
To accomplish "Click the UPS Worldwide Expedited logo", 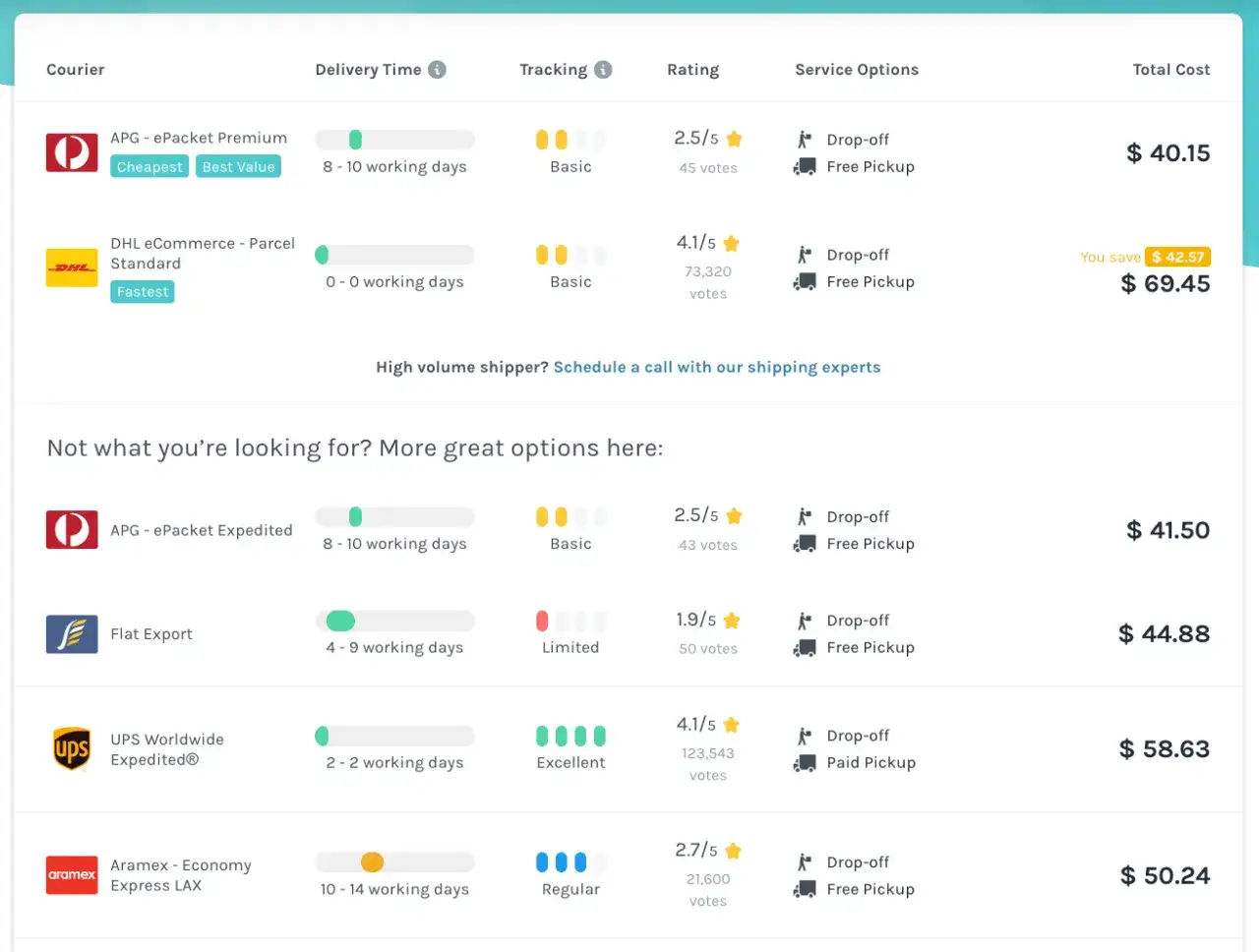I will click(72, 748).
